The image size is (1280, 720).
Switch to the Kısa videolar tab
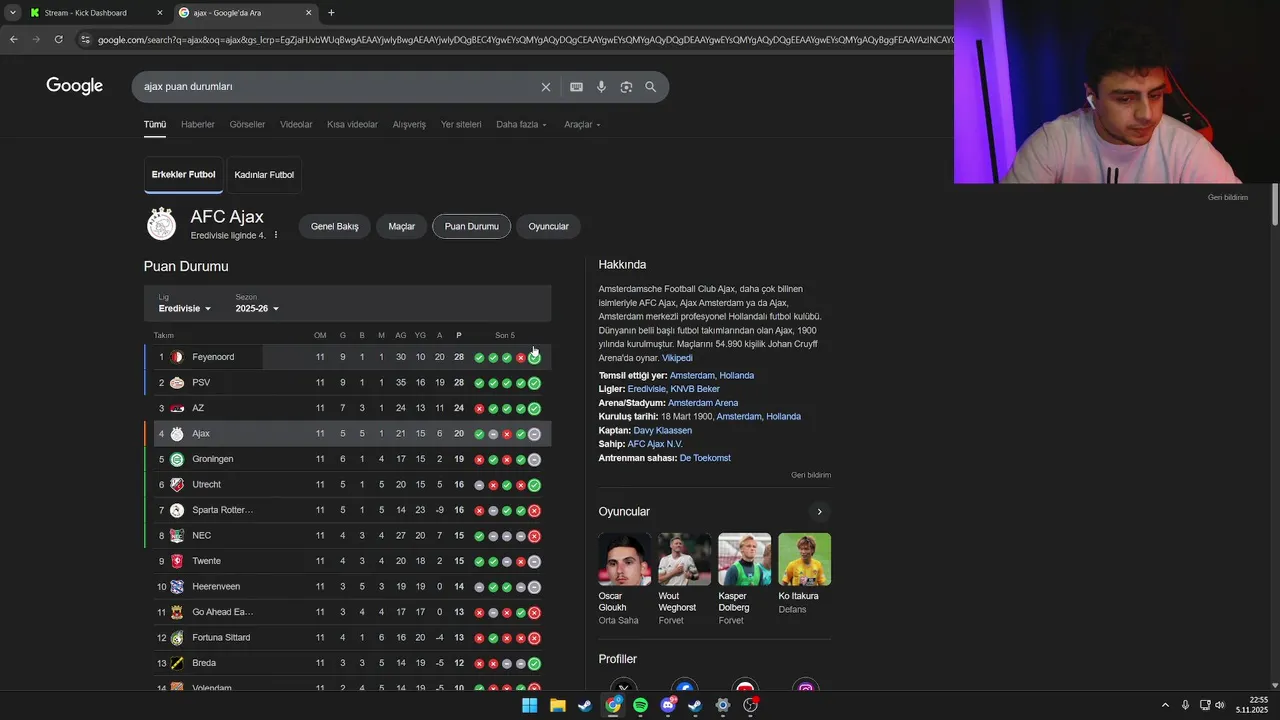coord(352,125)
